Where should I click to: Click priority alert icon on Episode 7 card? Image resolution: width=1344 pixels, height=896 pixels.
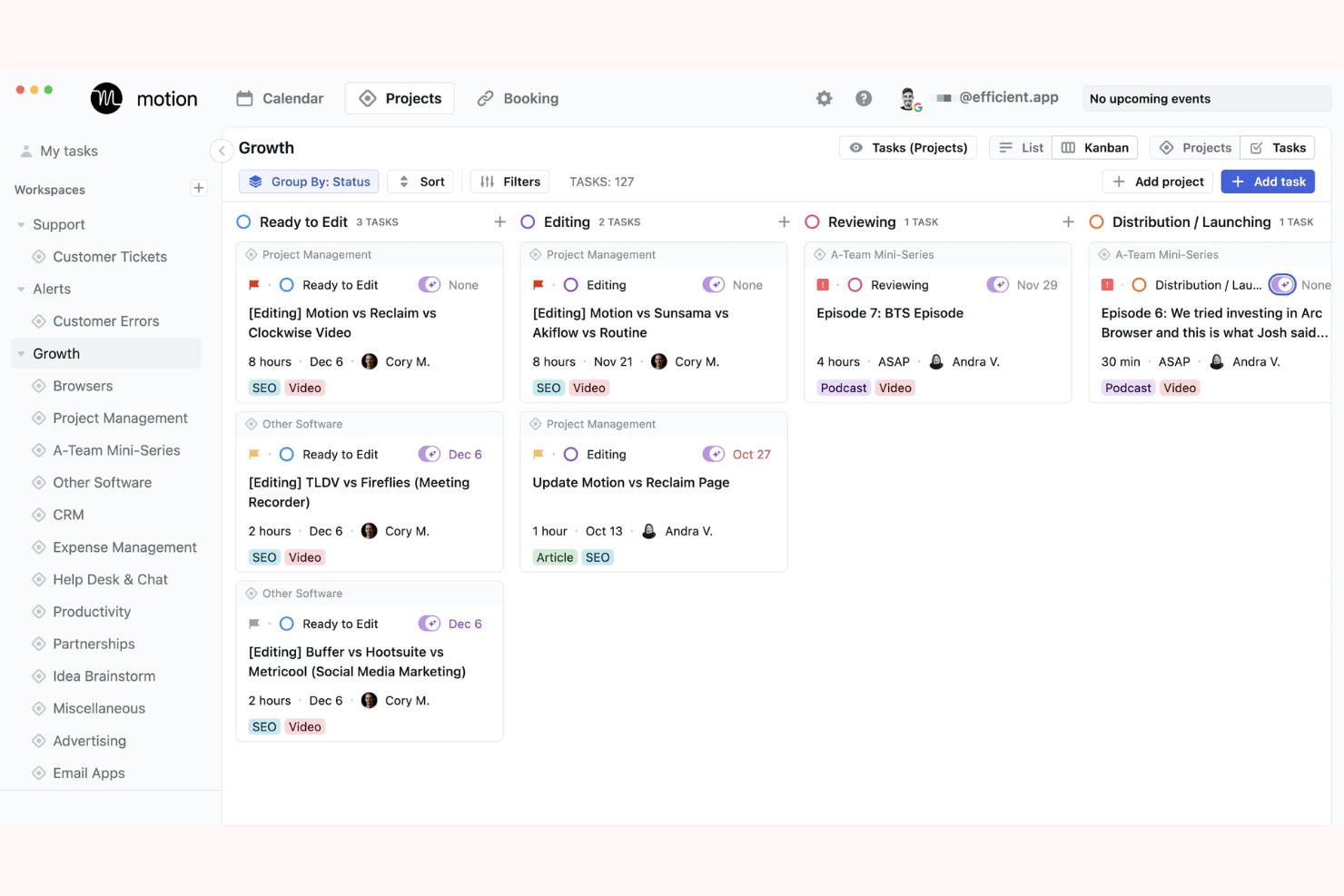823,285
